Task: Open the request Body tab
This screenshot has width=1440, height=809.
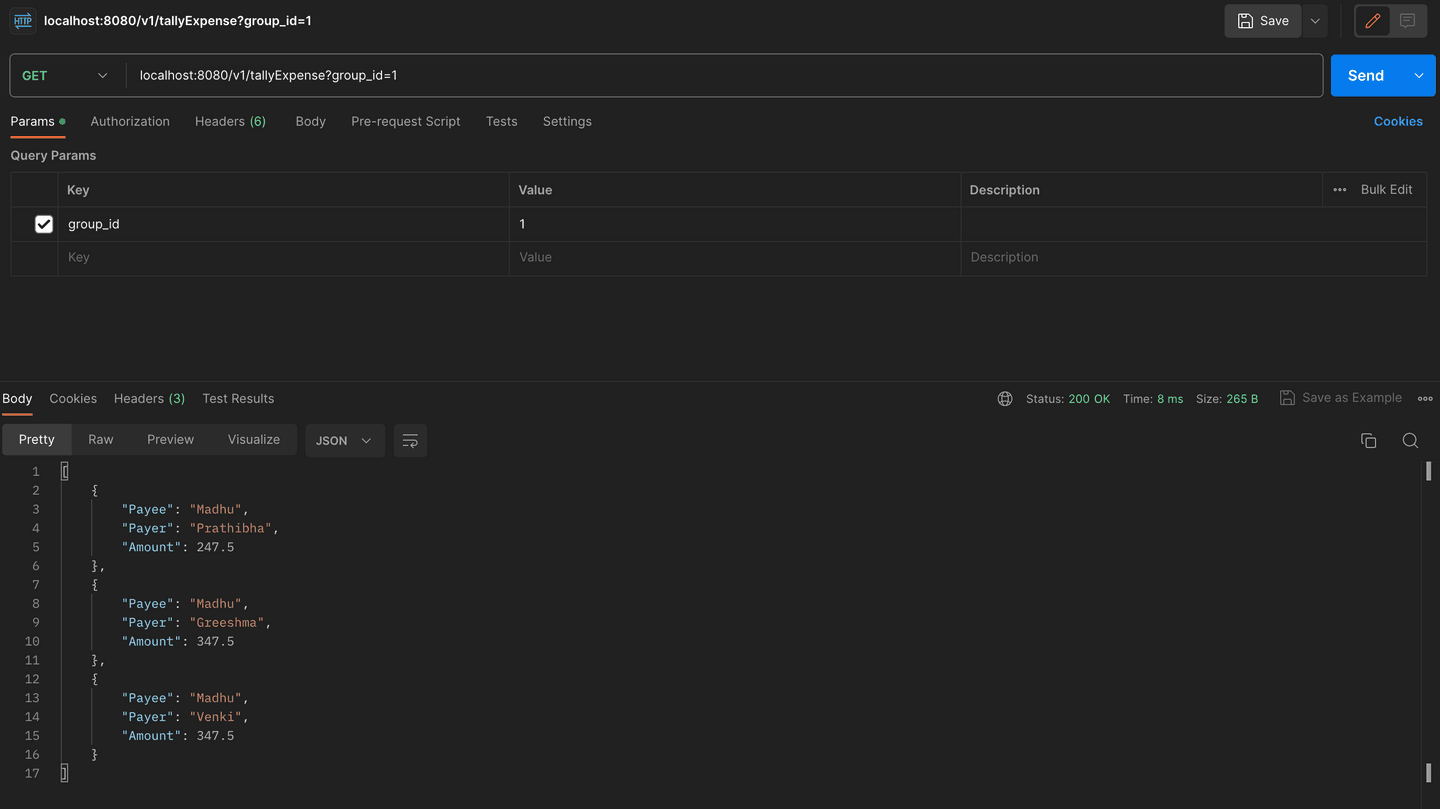Action: tap(311, 121)
